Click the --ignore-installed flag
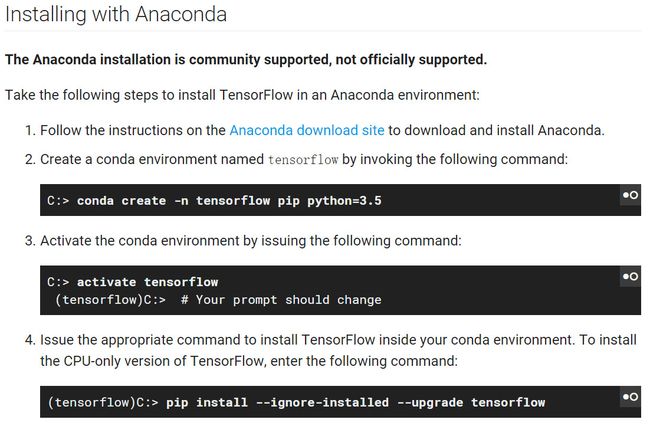The width and height of the screenshot is (650, 426). coord(322,402)
